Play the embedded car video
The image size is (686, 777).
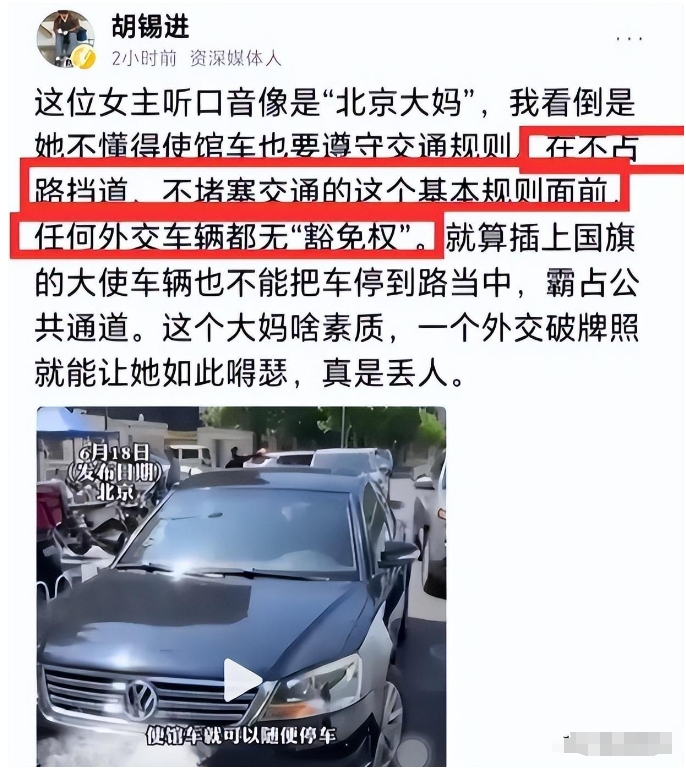coord(241,679)
